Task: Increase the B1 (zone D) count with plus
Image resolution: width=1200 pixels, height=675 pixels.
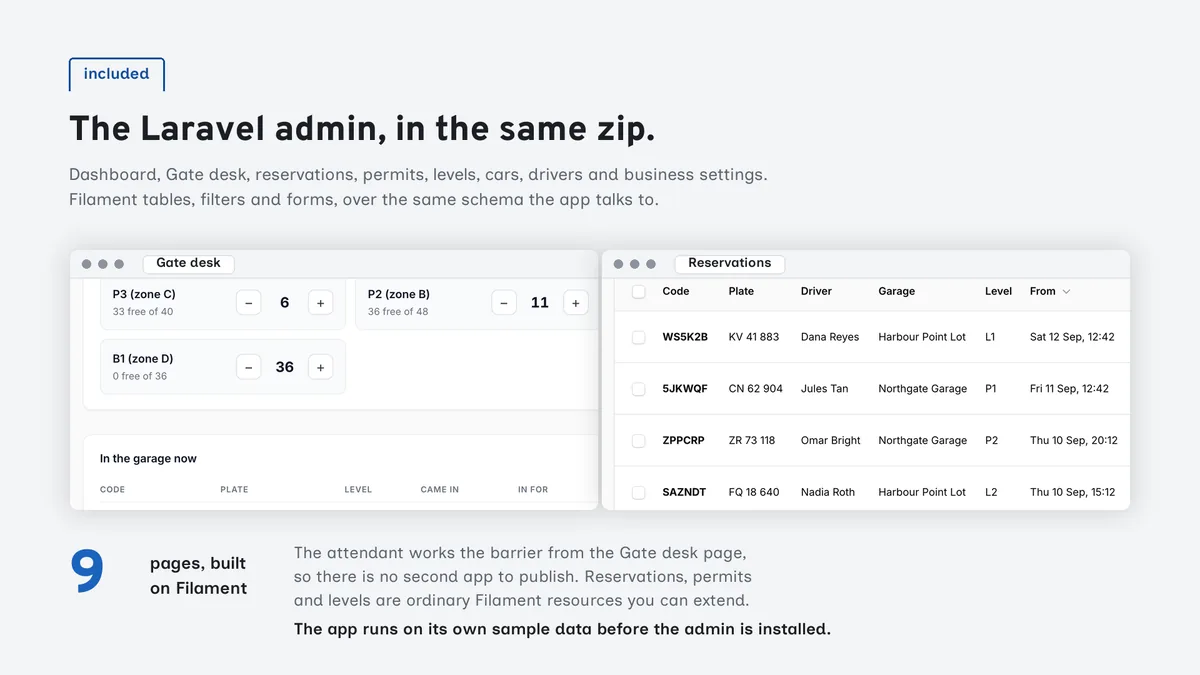Action: pyautogui.click(x=320, y=367)
